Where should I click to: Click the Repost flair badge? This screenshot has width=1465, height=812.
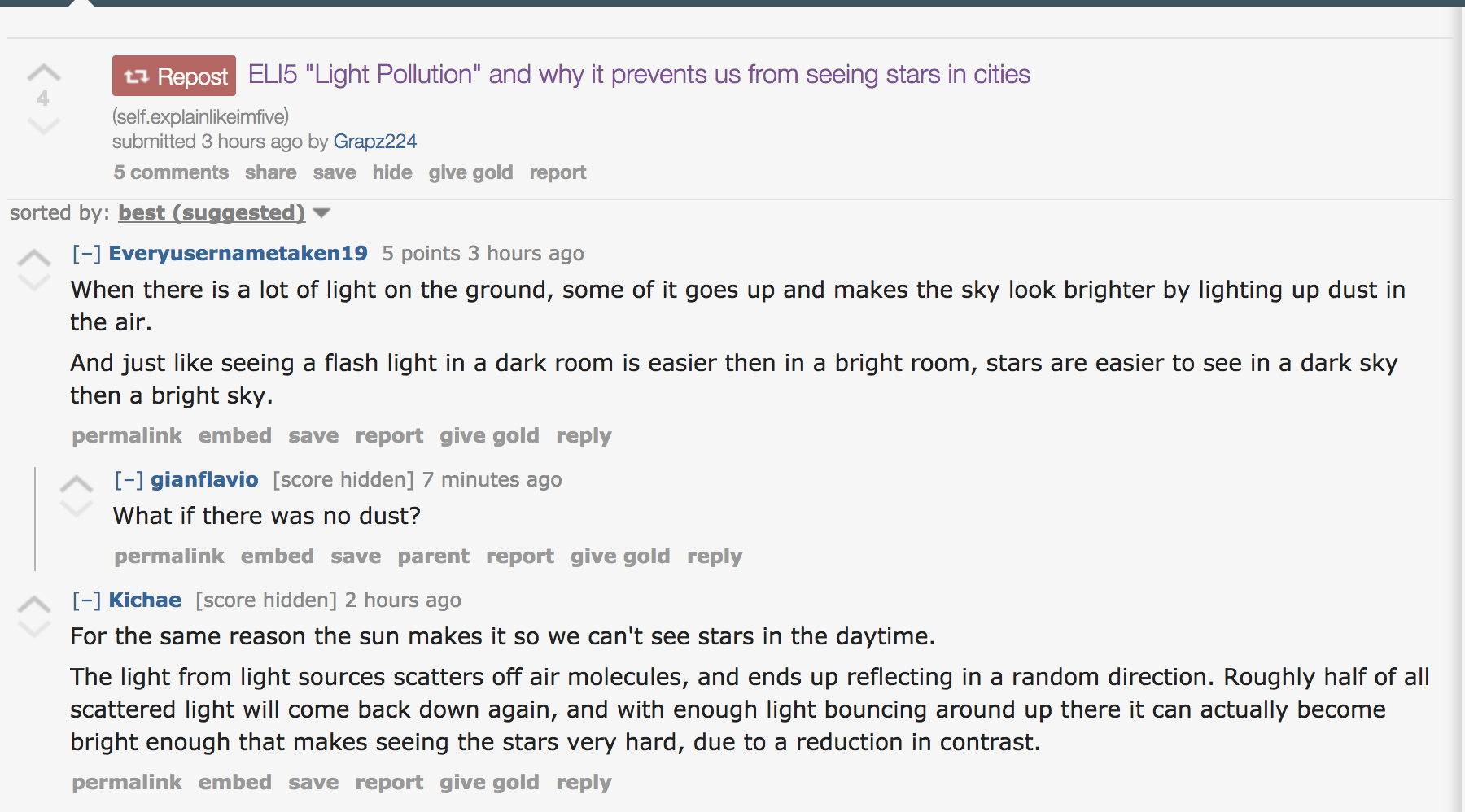pos(173,76)
